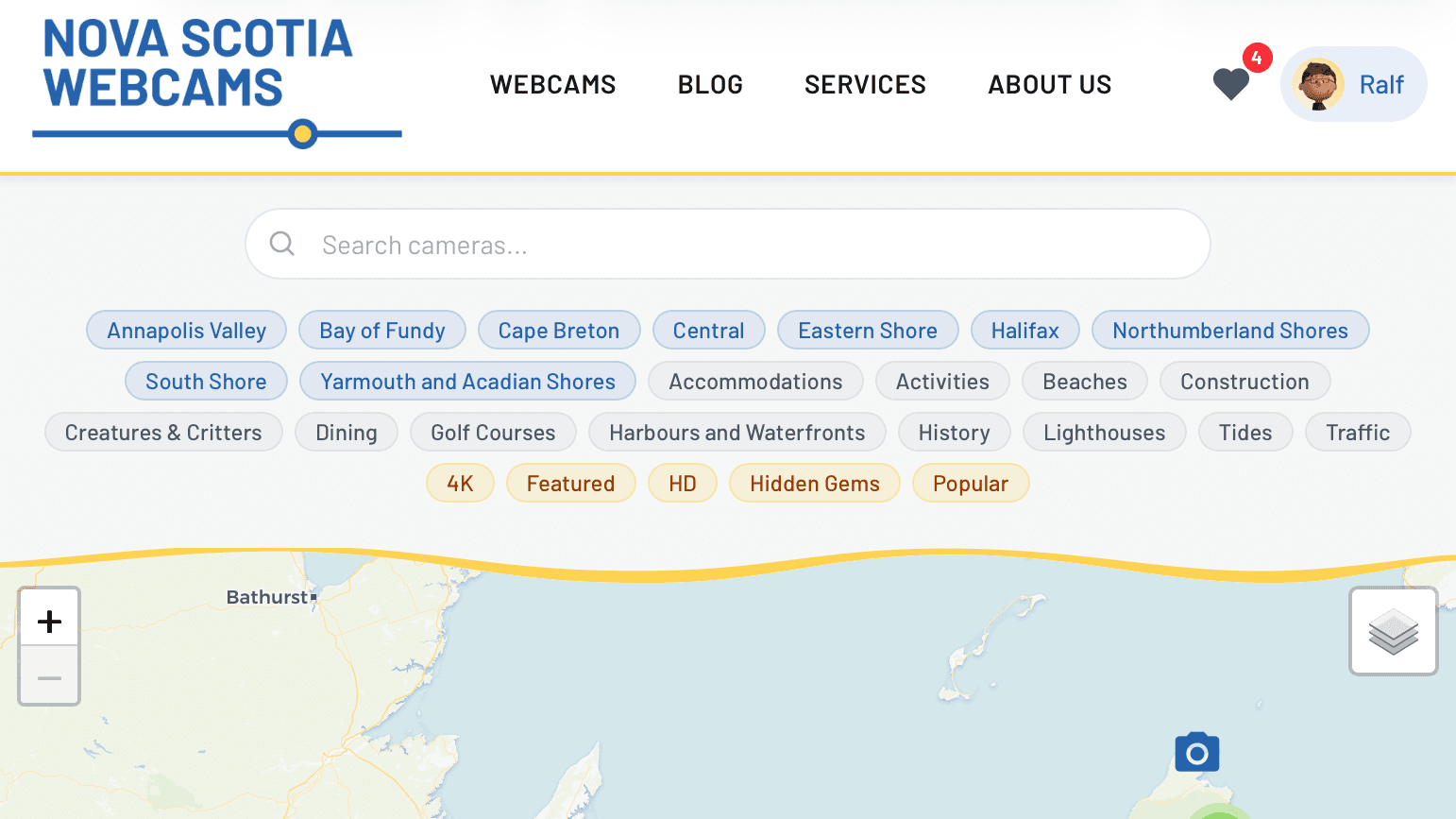Click the favorites heart icon
1456x819 pixels.
1230,84
